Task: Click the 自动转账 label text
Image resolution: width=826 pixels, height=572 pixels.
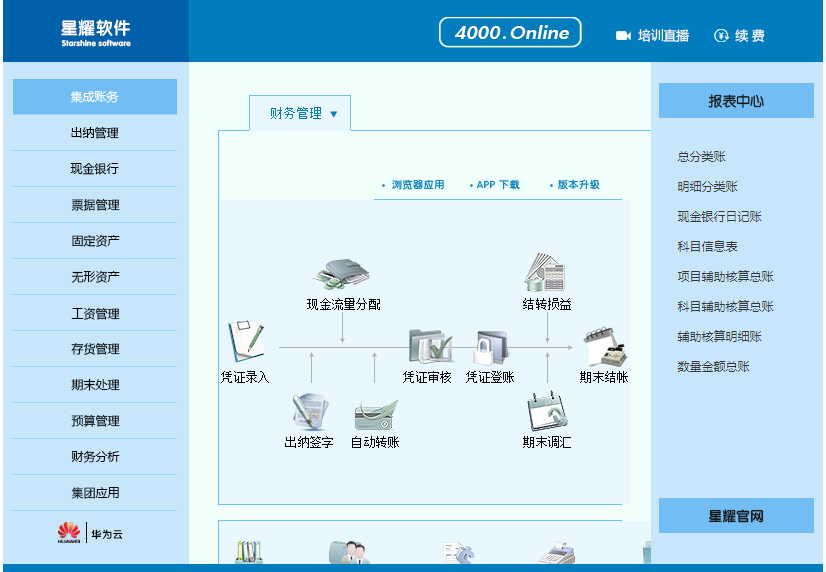Action: [375, 442]
